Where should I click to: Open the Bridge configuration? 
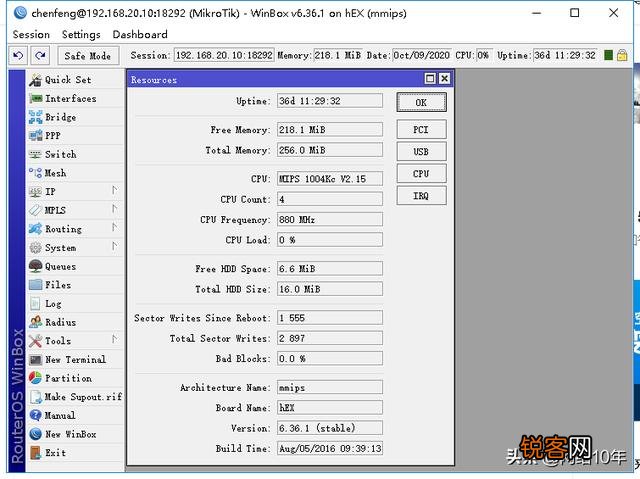60,117
